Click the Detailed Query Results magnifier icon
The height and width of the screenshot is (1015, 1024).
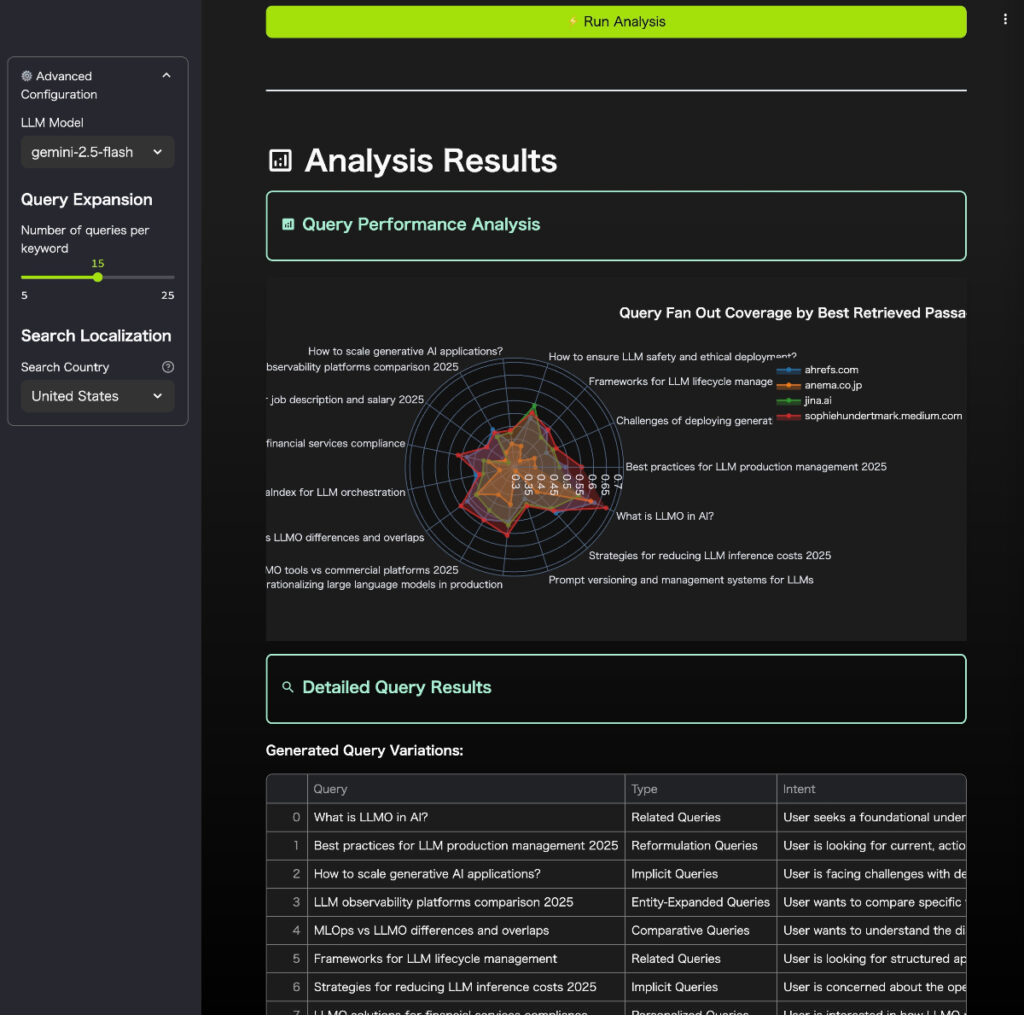[x=288, y=687]
